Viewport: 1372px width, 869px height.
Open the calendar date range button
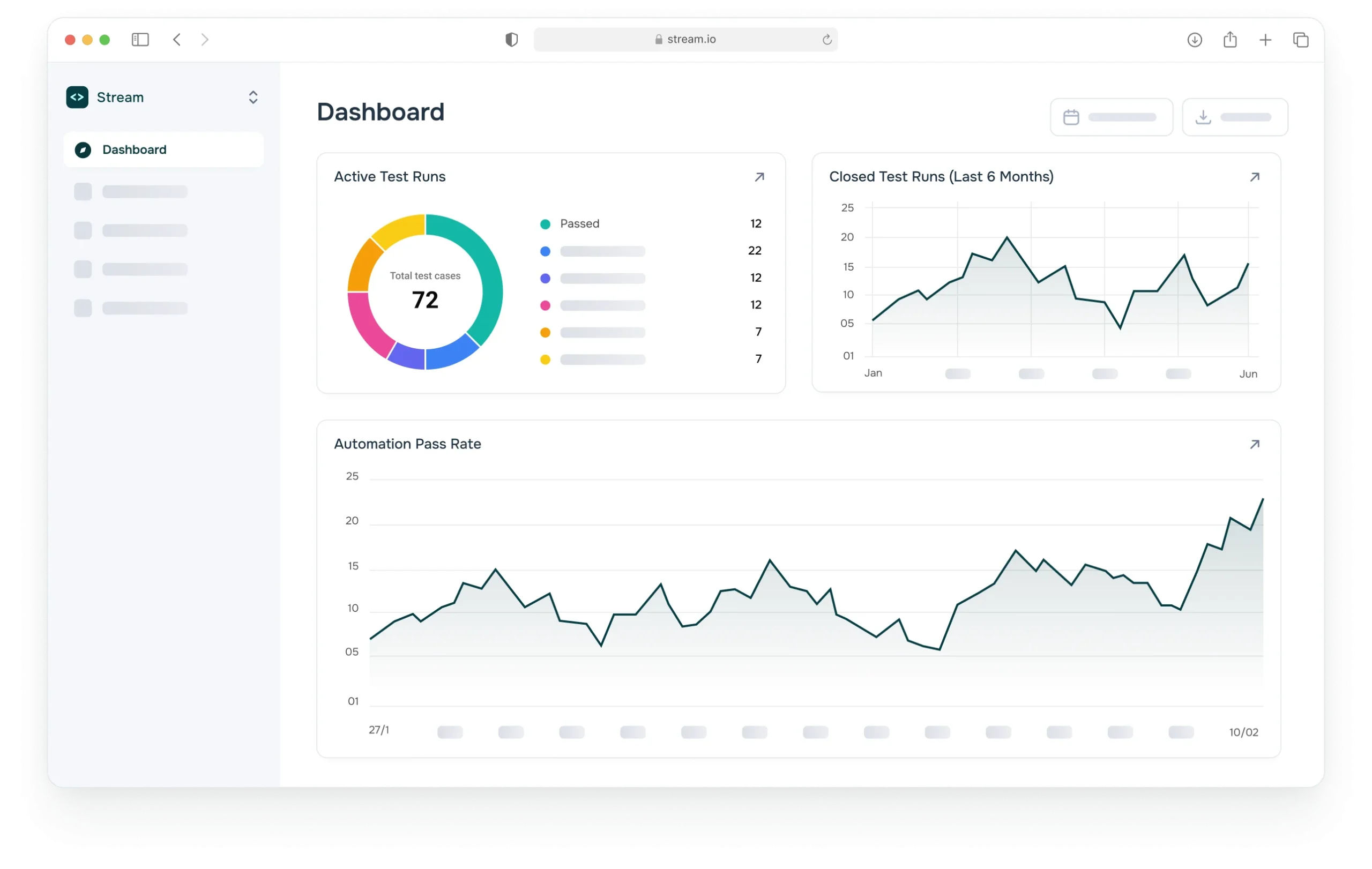(x=1111, y=117)
